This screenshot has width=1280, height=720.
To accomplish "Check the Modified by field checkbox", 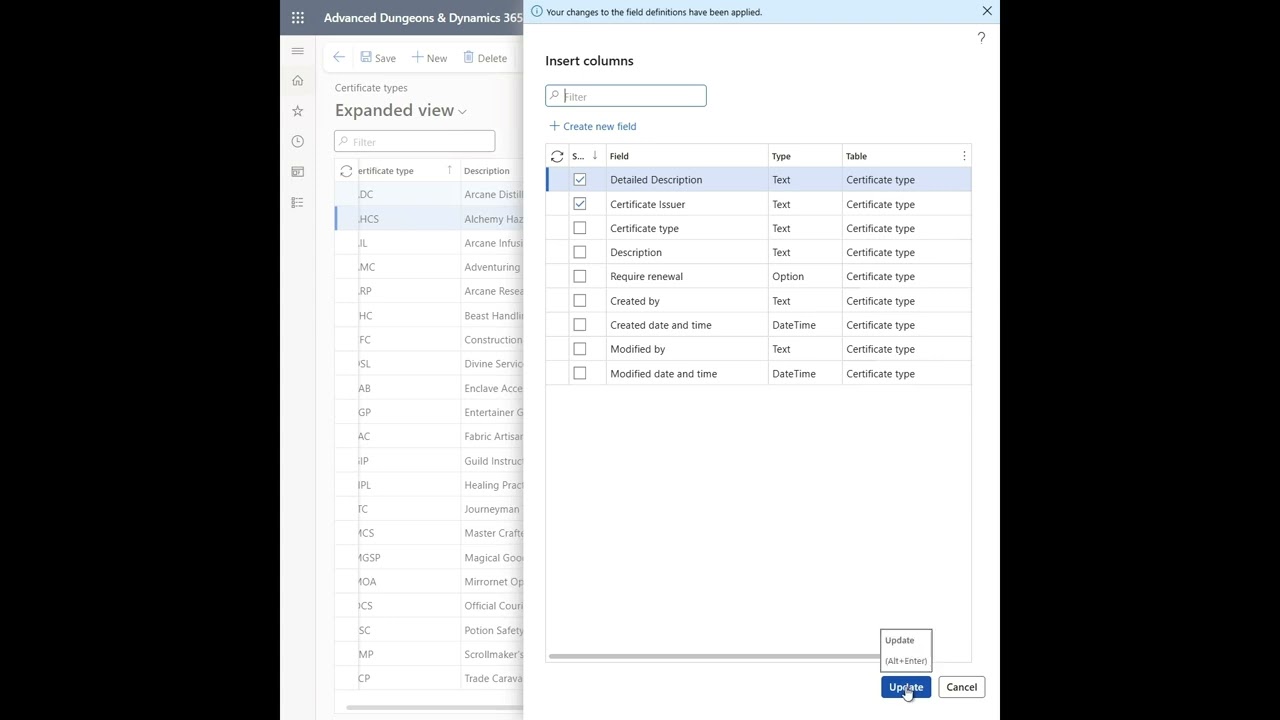I will pos(580,349).
